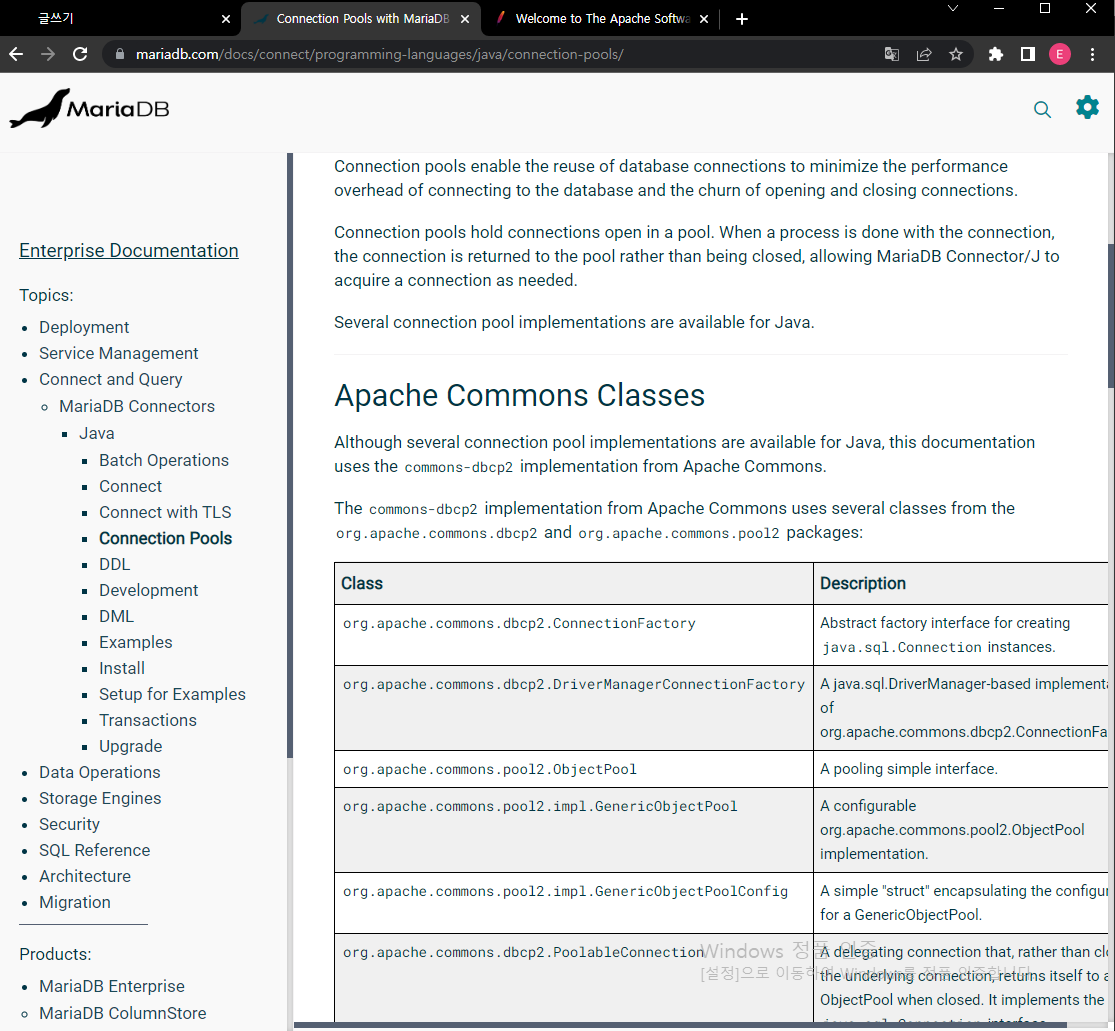The image size is (1115, 1031).
Task: Open the Architecture topic
Action: pyautogui.click(x=85, y=876)
